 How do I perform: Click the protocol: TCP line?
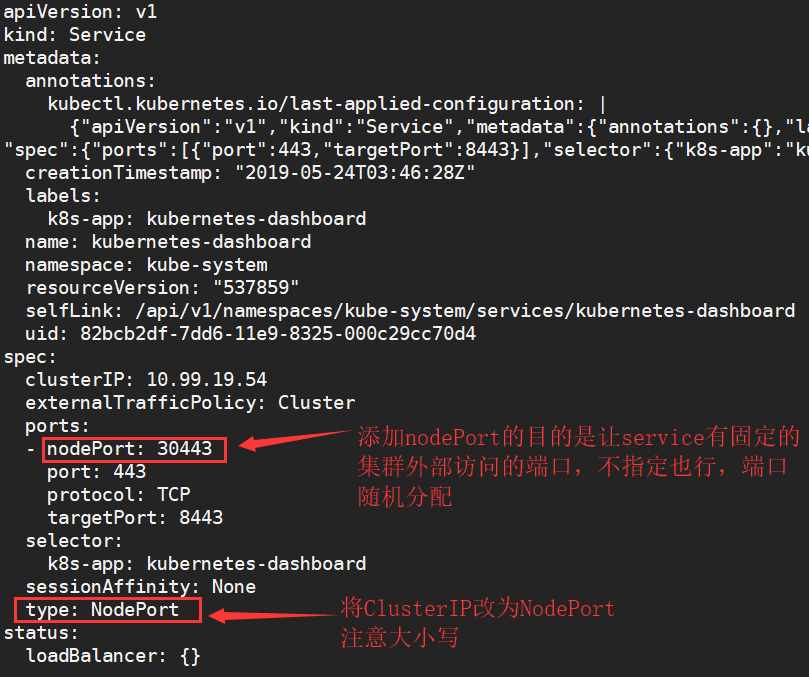[118, 495]
